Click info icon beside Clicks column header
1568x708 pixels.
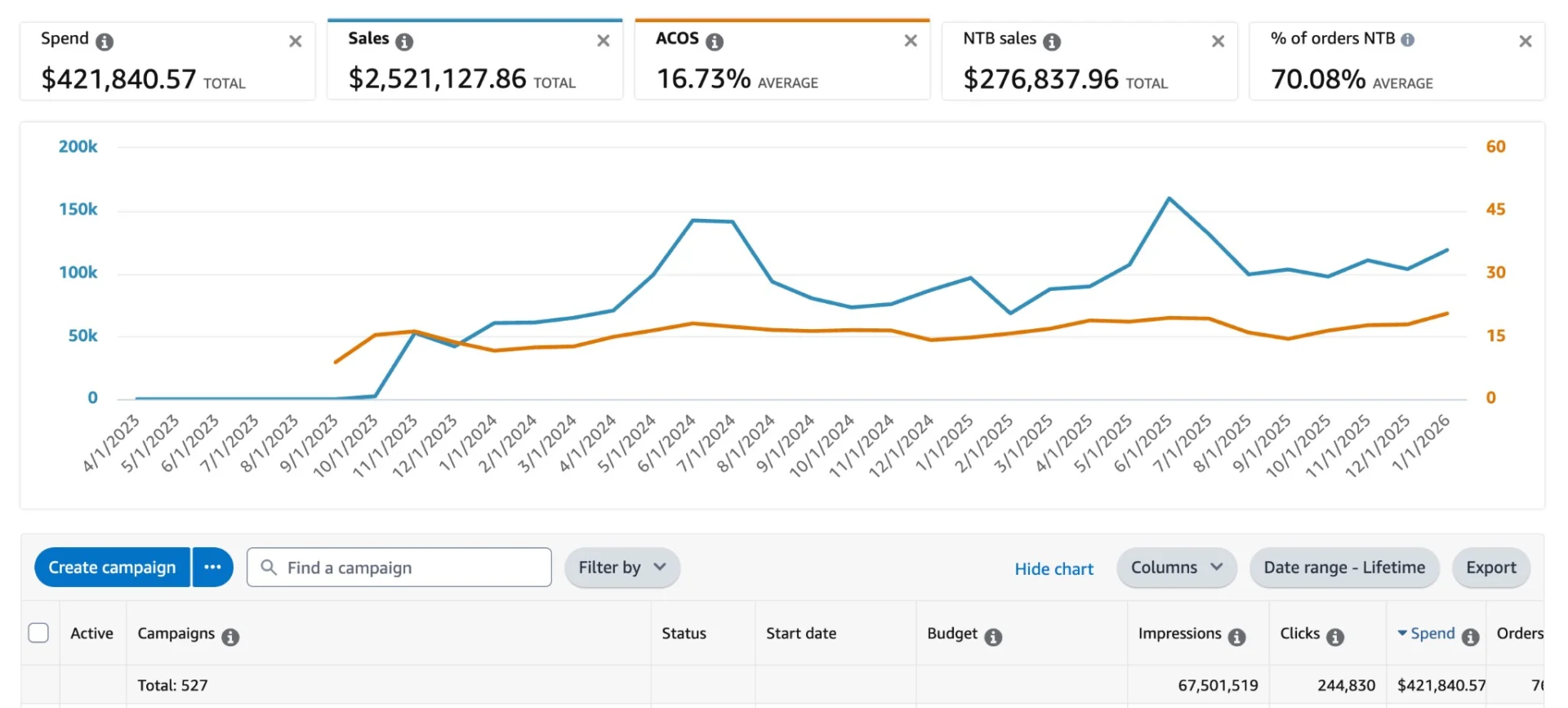click(1335, 637)
